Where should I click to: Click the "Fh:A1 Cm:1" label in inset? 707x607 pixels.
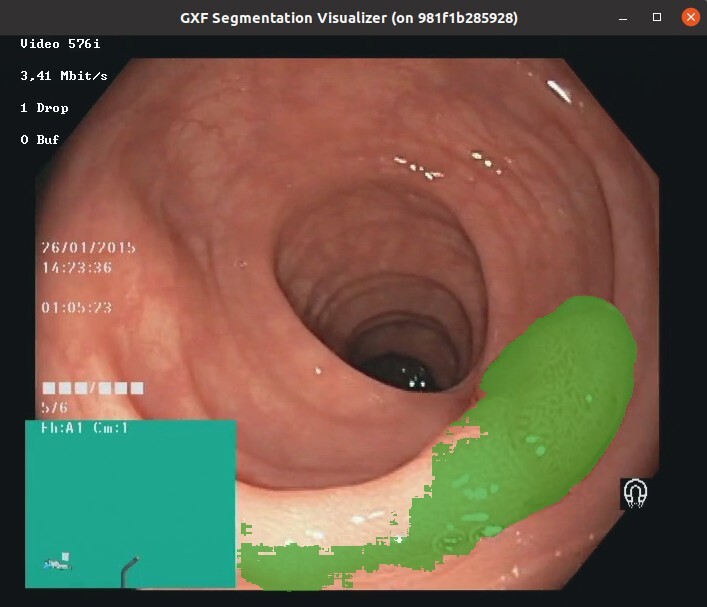pyautogui.click(x=85, y=428)
